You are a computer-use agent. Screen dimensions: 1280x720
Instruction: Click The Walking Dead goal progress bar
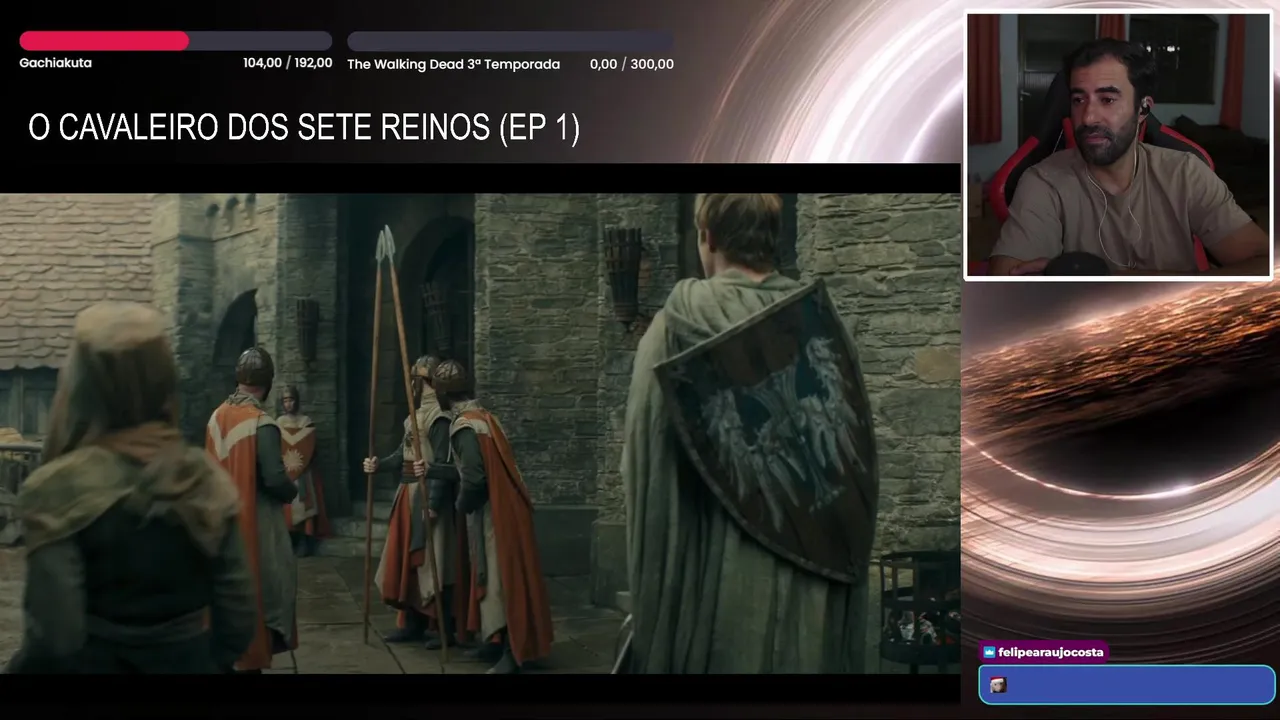coord(510,41)
